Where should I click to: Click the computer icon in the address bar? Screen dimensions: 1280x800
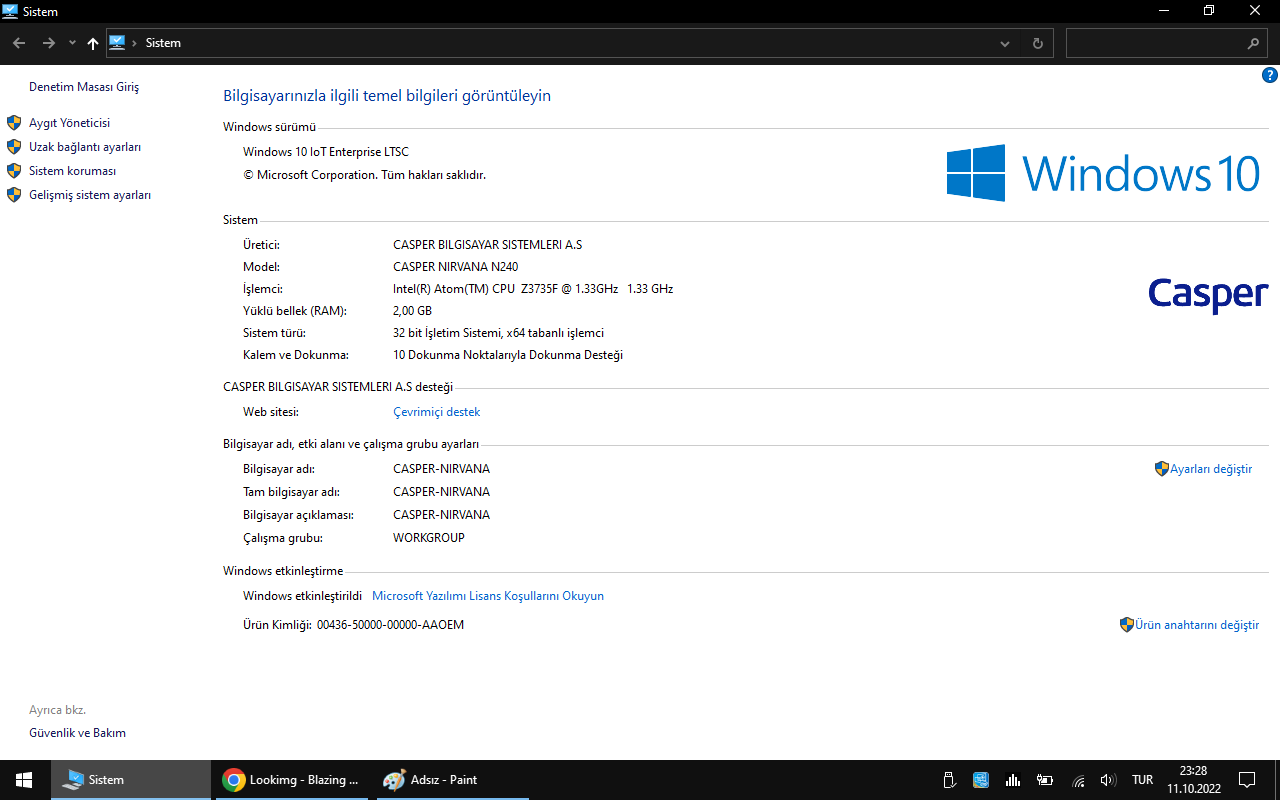tap(117, 43)
